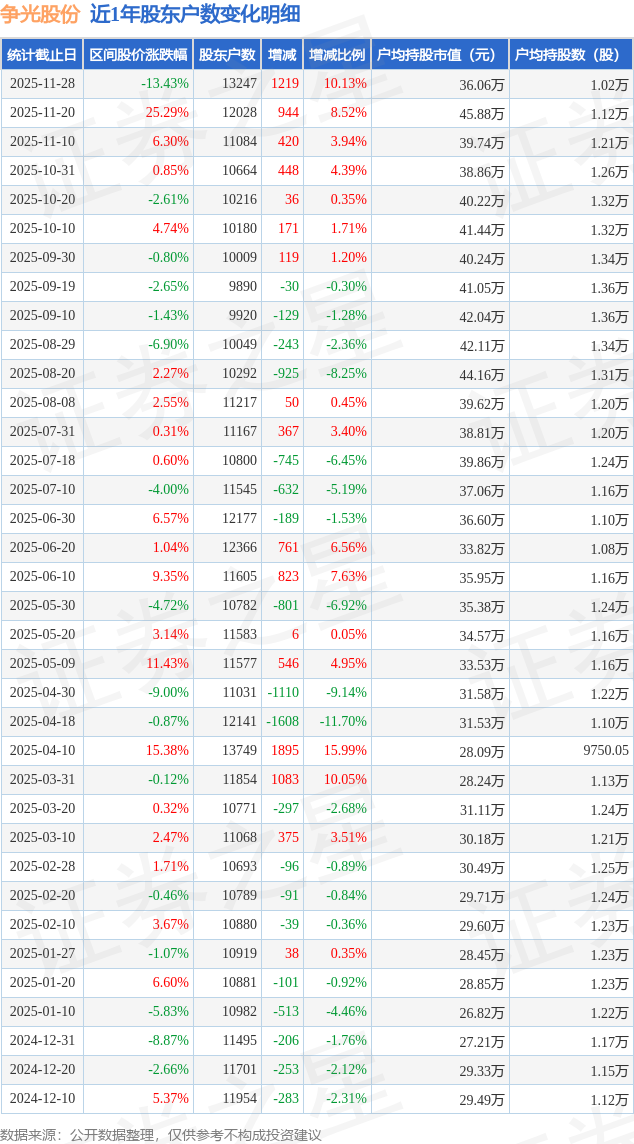The height and width of the screenshot is (1144, 634).
Task: Click the 统计截止日 column header
Action: pos(41,55)
